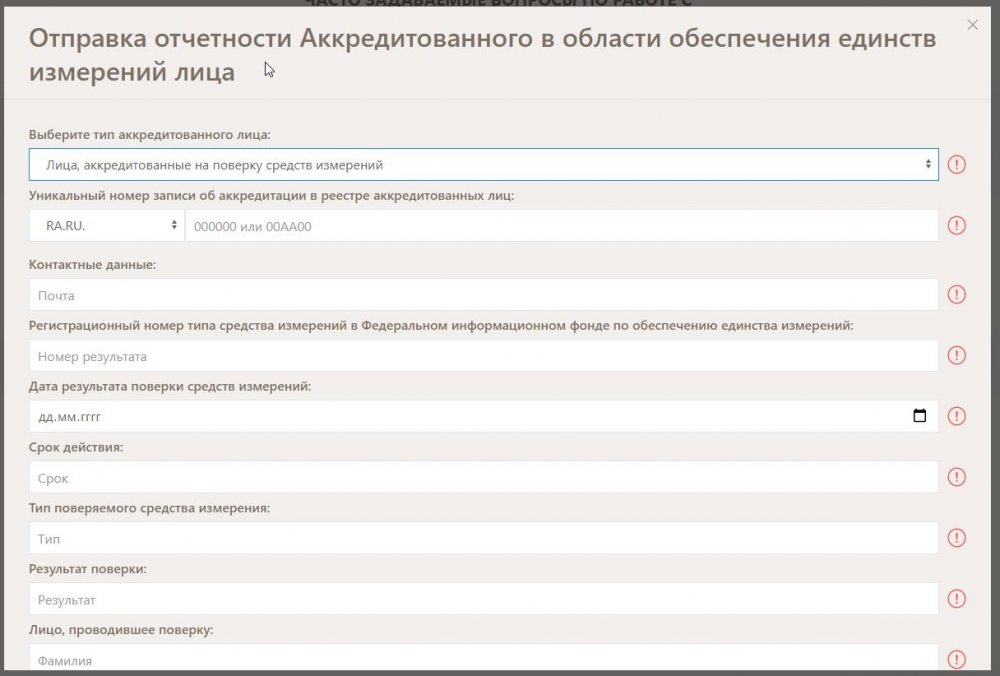Focus the Срок validity period field
The width and height of the screenshot is (1000, 676).
pyautogui.click(x=483, y=477)
